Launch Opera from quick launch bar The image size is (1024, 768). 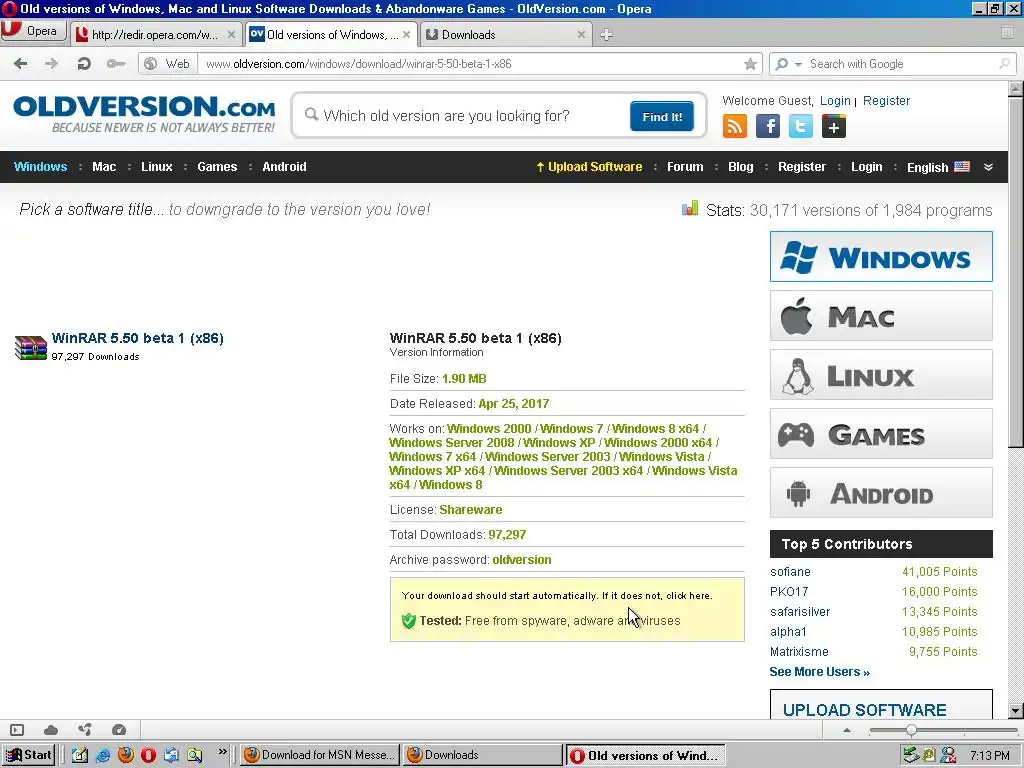click(x=148, y=755)
